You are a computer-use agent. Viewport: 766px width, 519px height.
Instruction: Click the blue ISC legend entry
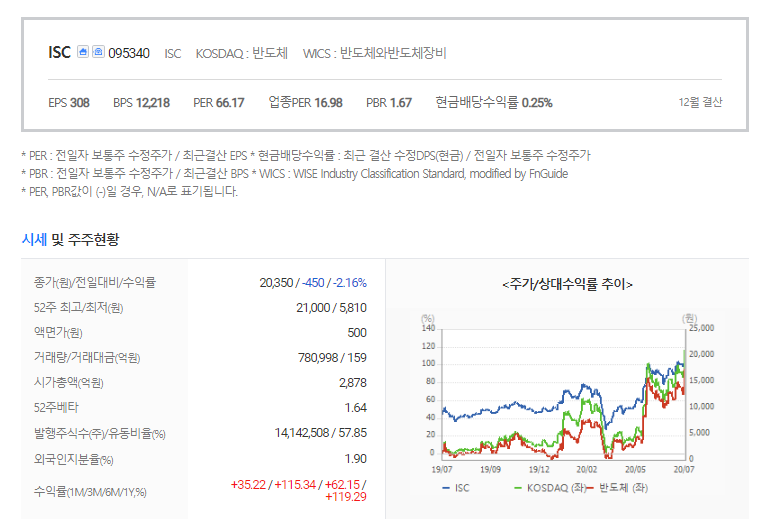(x=456, y=488)
